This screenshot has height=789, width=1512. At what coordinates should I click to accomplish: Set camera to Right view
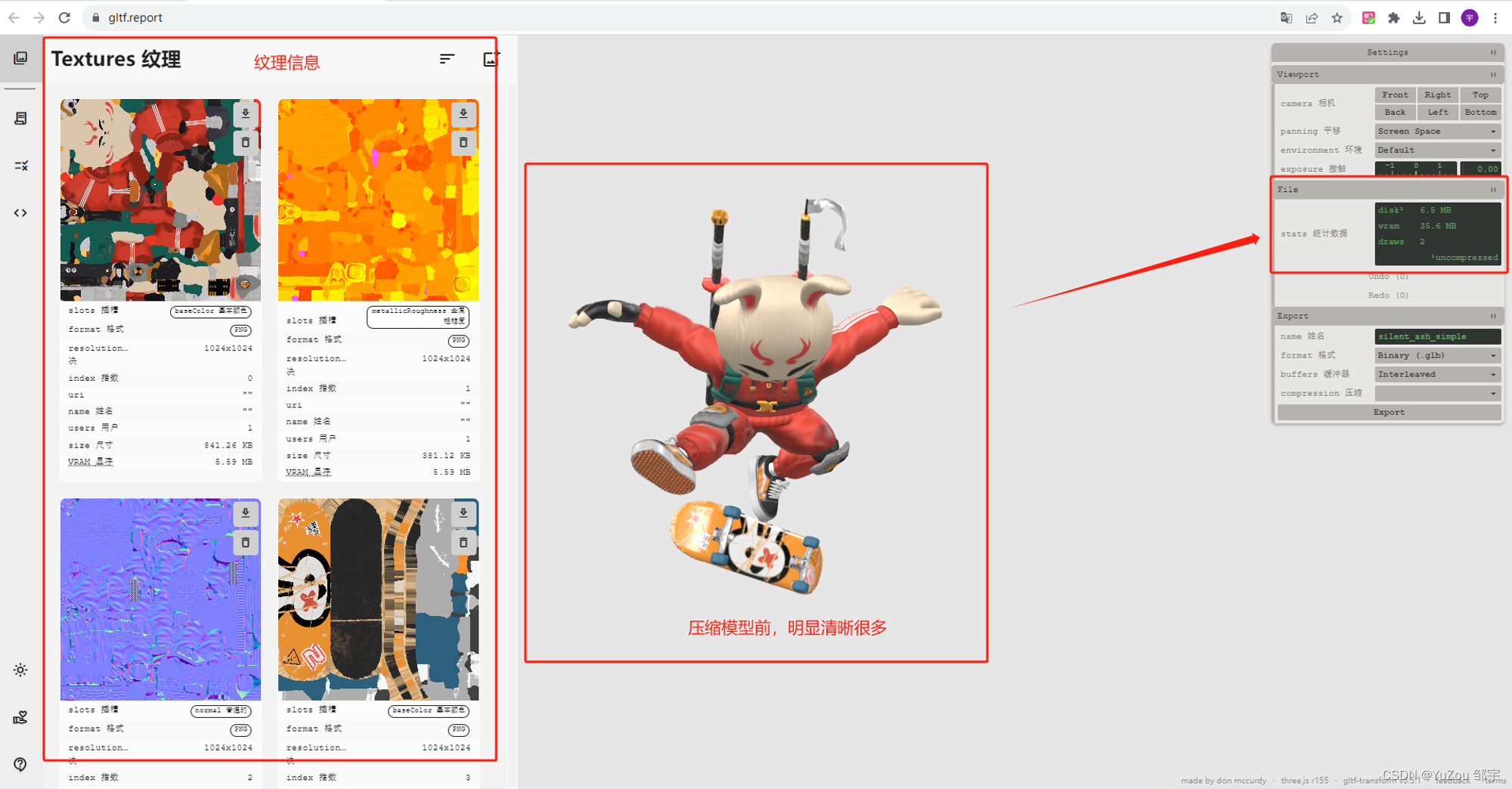[x=1438, y=95]
